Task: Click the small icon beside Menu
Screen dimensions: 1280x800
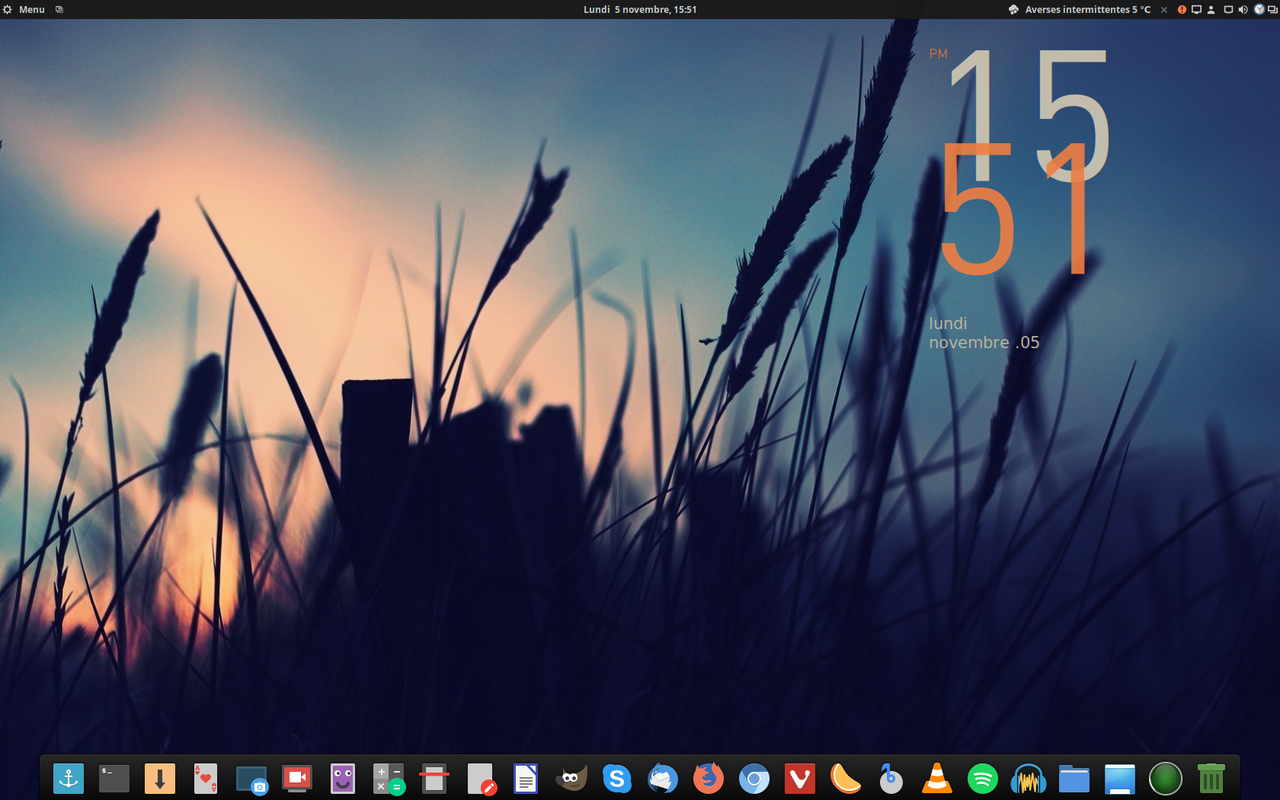Action: (59, 9)
